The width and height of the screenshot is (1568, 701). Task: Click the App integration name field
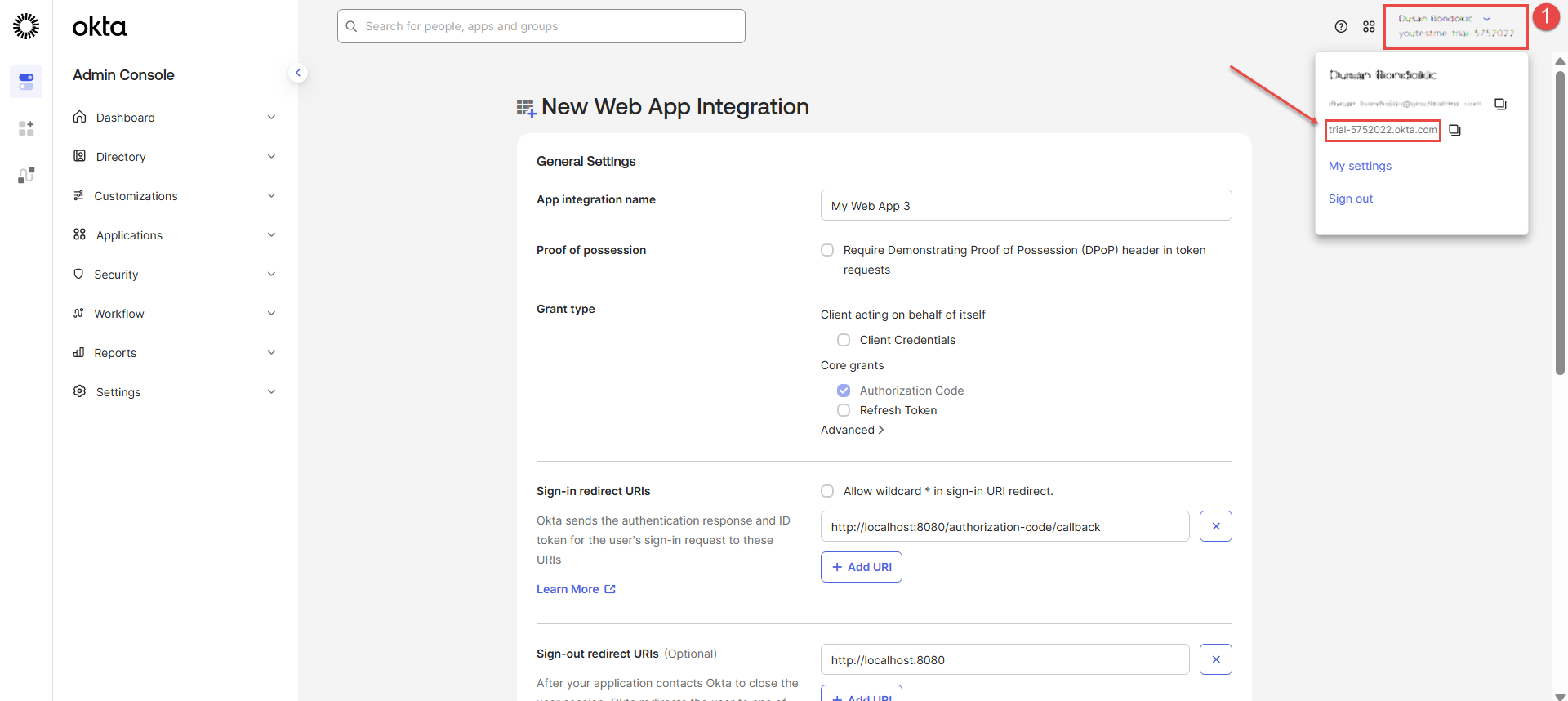1026,205
